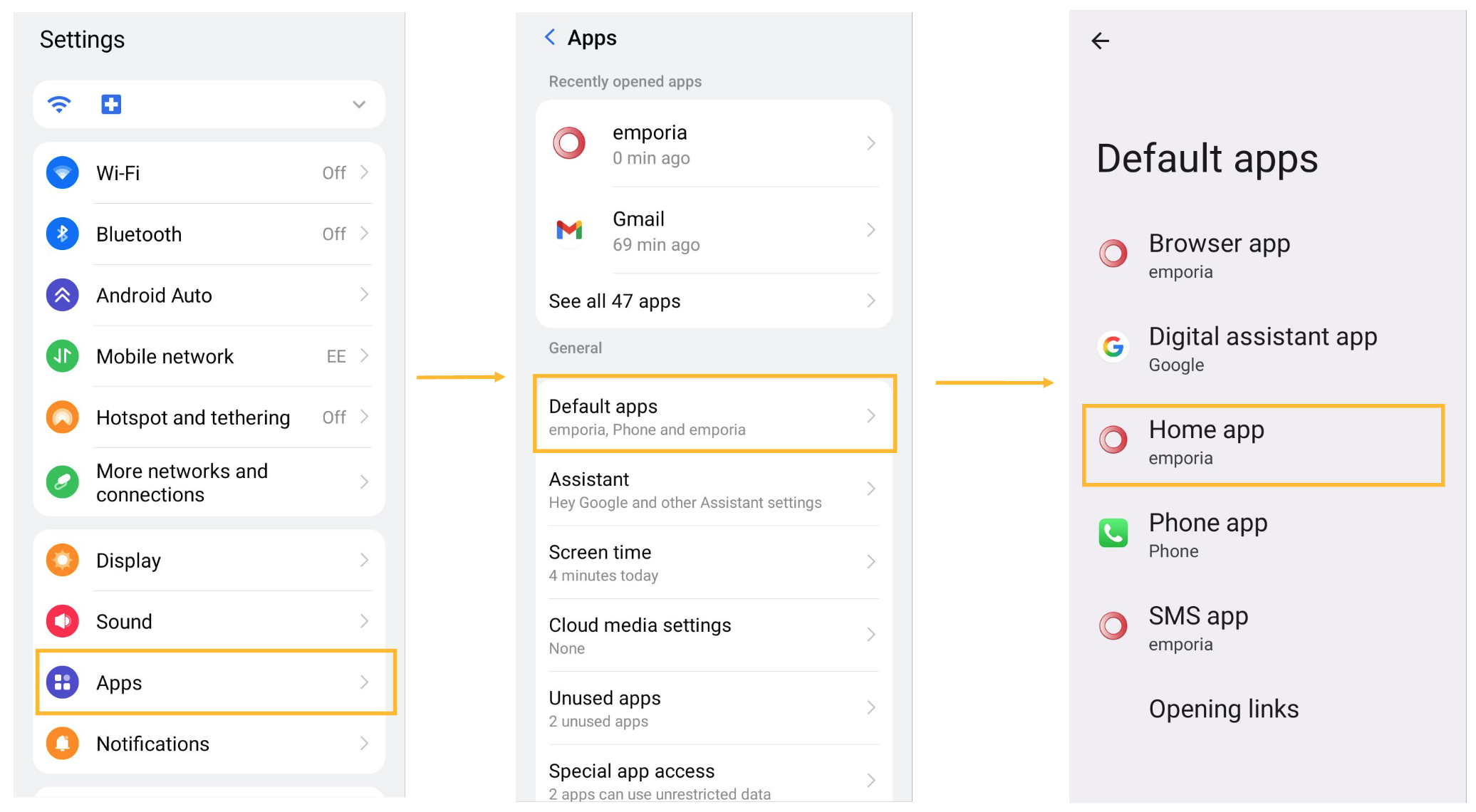Select the green Phone app icon
This screenshot has width=1476, height=812.
tap(1113, 533)
